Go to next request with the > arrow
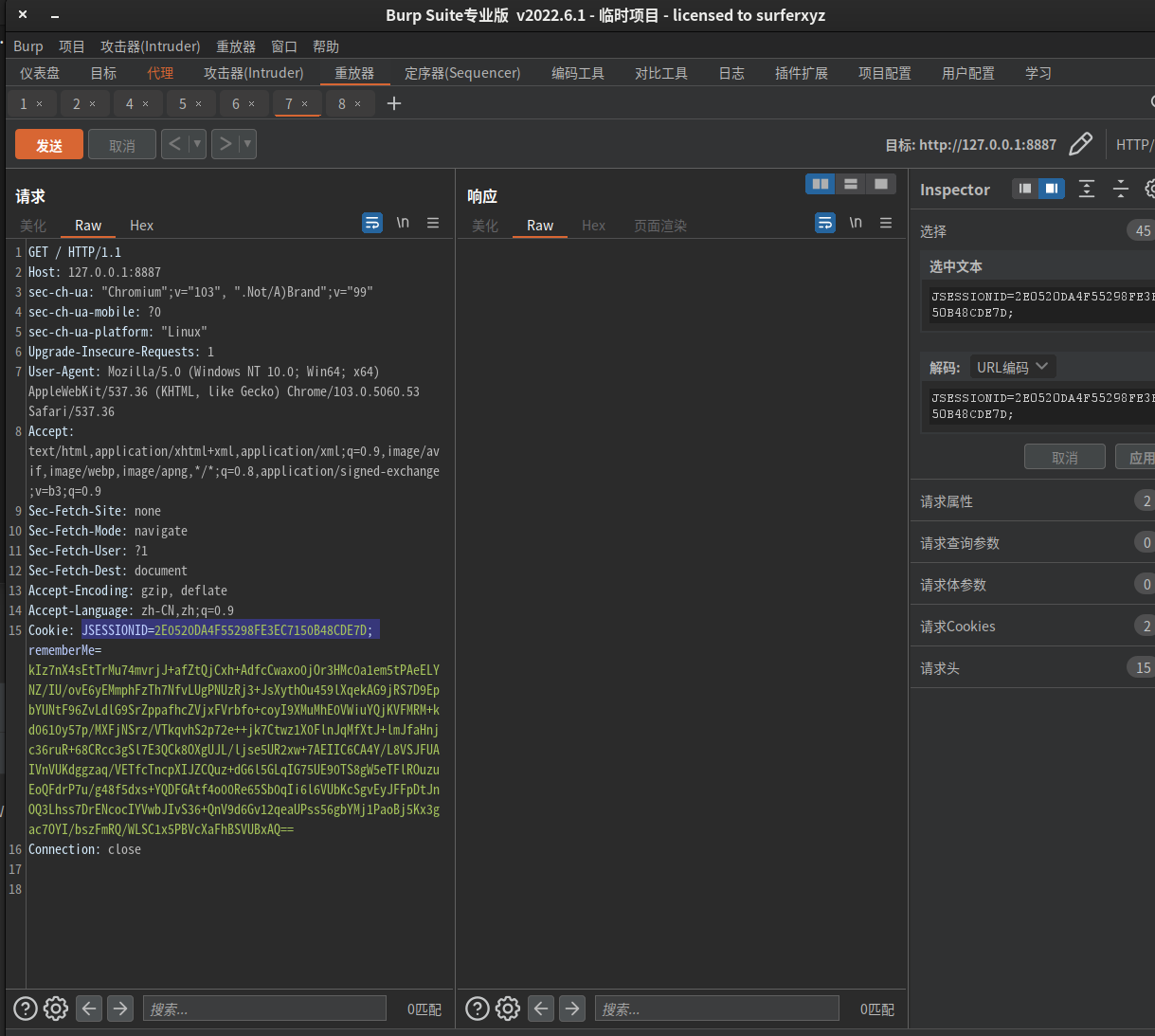This screenshot has width=1155, height=1036. pyautogui.click(x=226, y=144)
